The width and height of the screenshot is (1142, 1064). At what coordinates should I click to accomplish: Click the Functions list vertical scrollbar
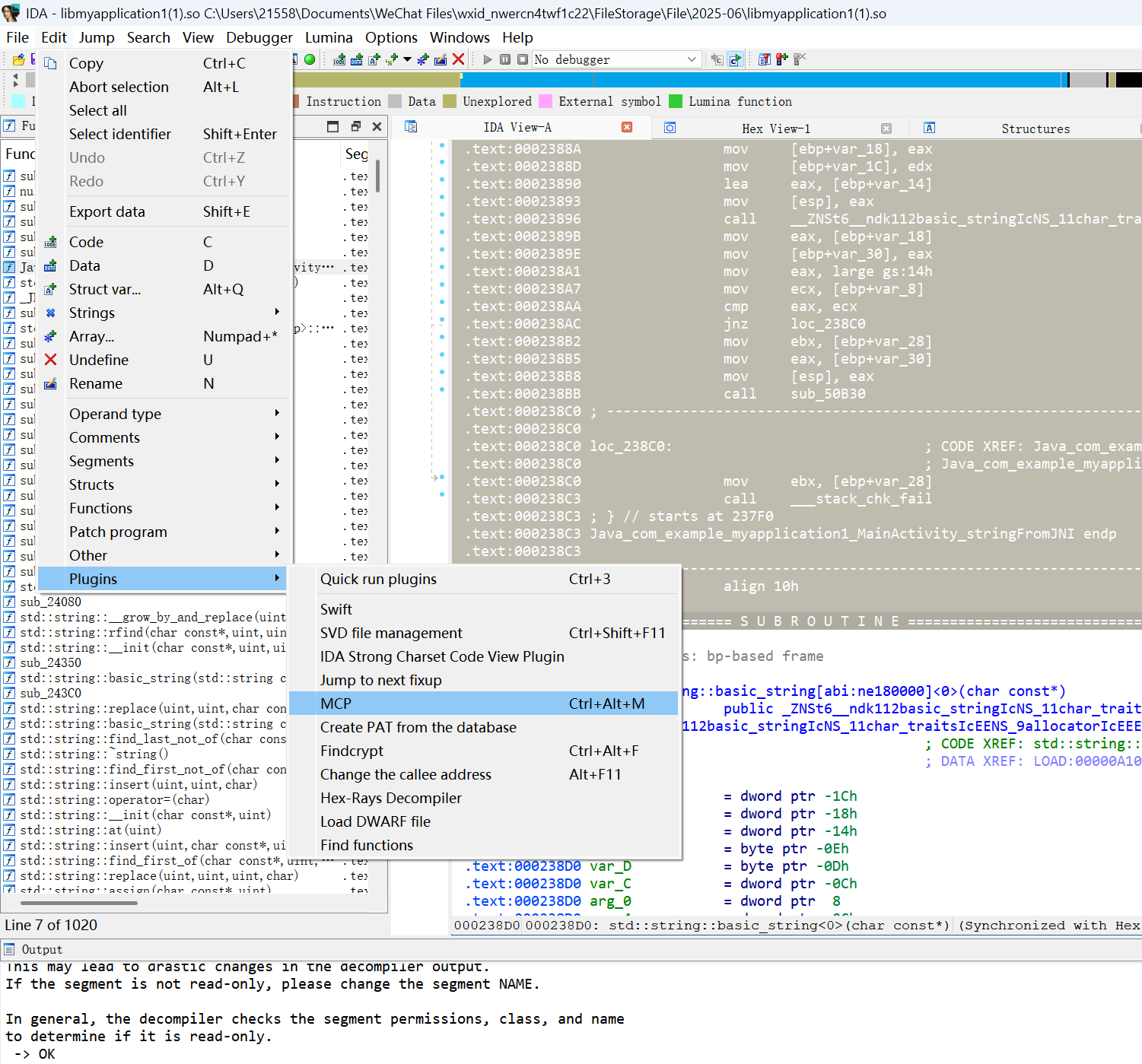pyautogui.click(x=377, y=176)
